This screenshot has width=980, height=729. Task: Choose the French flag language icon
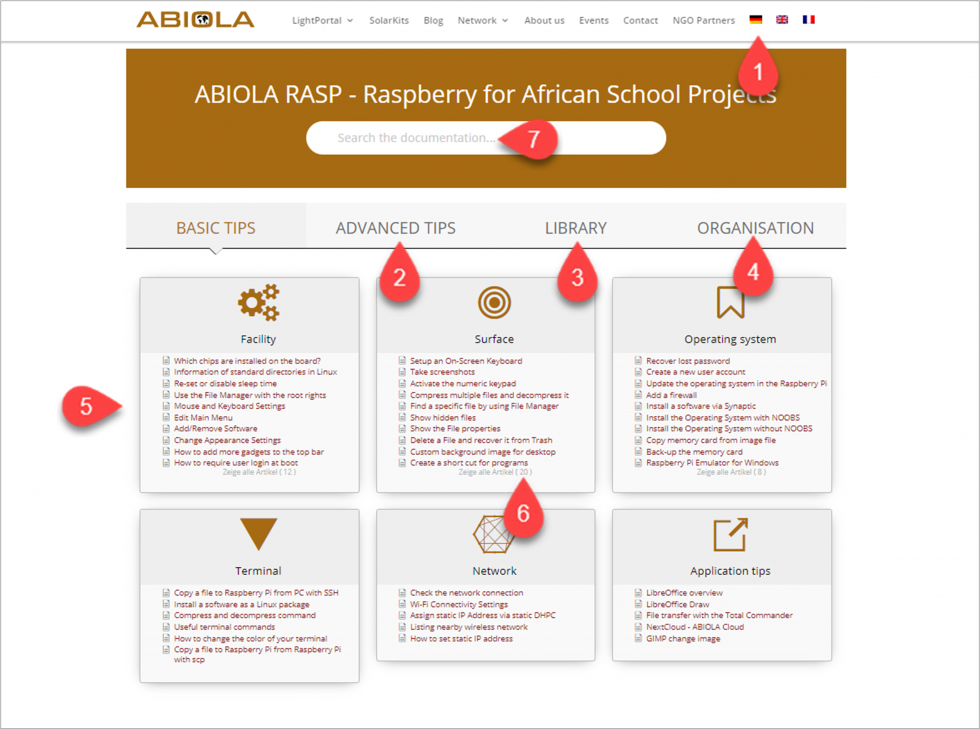pos(809,20)
